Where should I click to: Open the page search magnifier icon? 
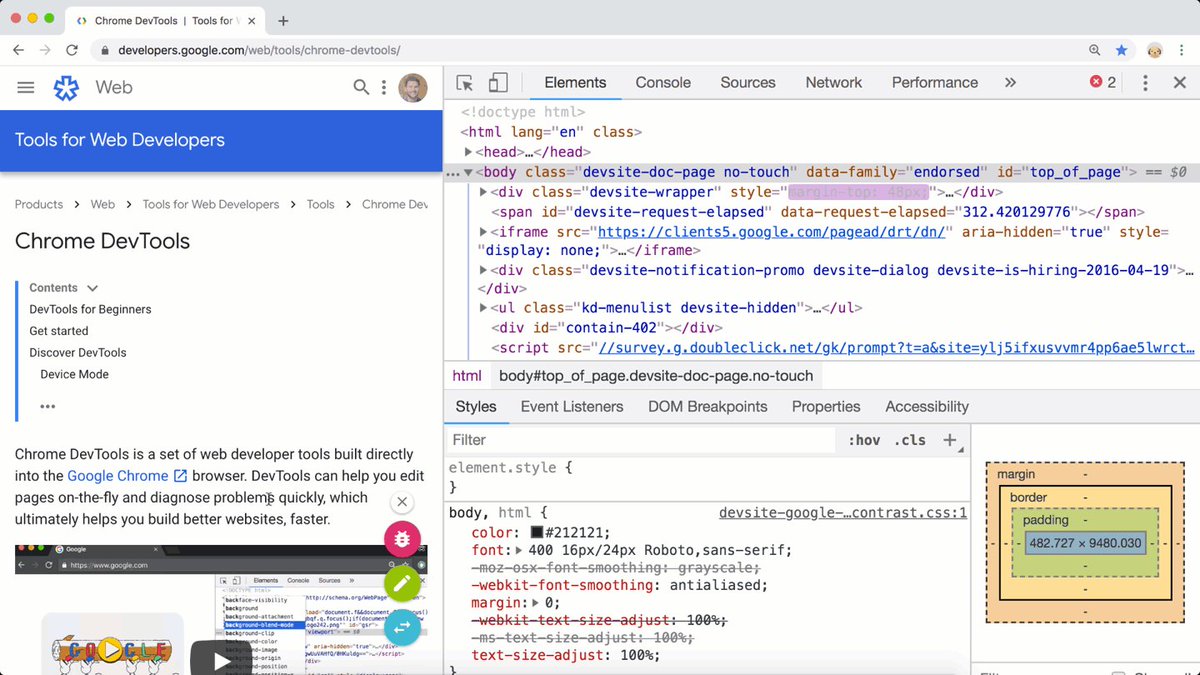[x=361, y=88]
